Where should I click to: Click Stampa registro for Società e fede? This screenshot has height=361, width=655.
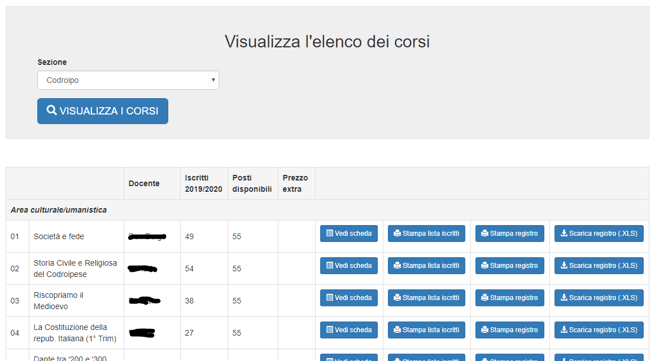pos(510,234)
